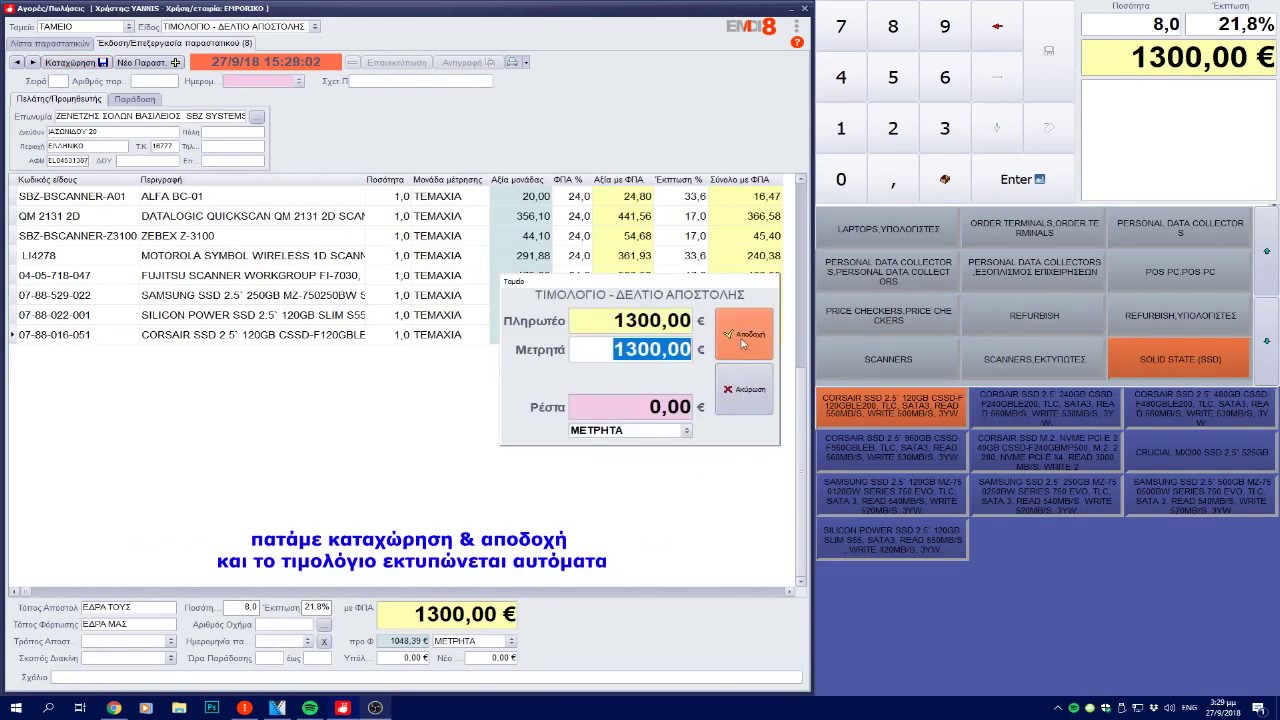Click Νέο Παραστ. new document button

pyautogui.click(x=148, y=62)
